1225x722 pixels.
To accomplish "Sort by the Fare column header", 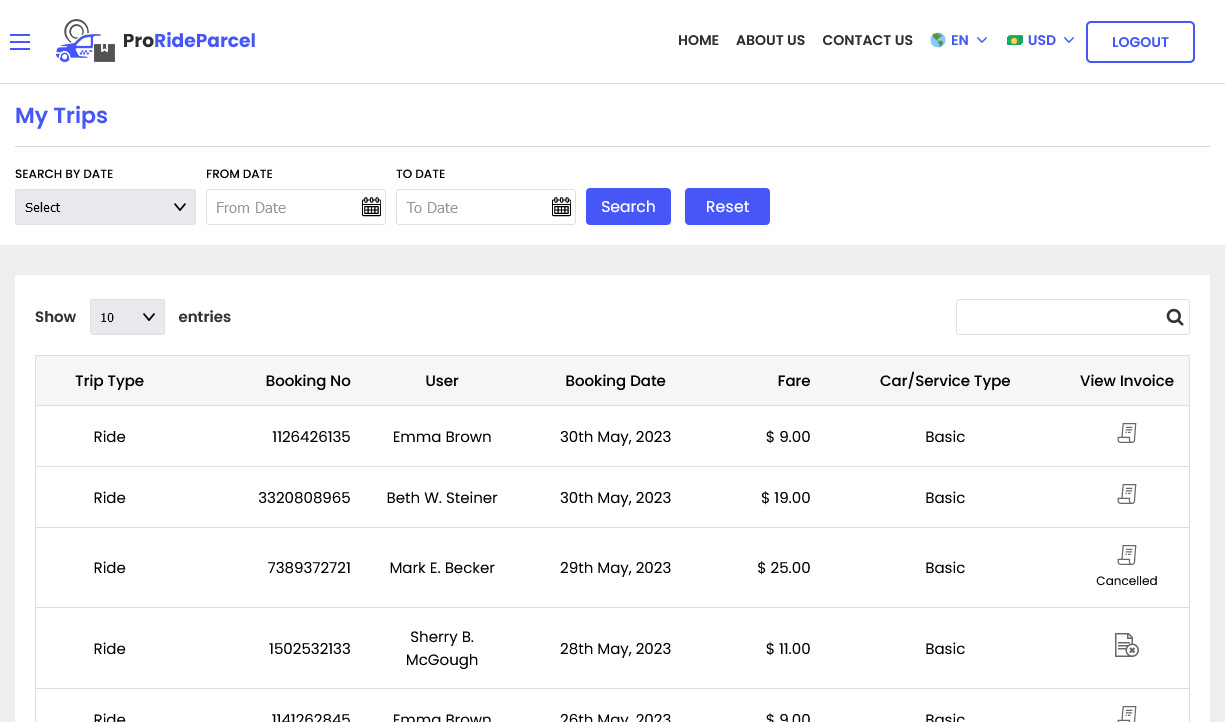I will (794, 381).
